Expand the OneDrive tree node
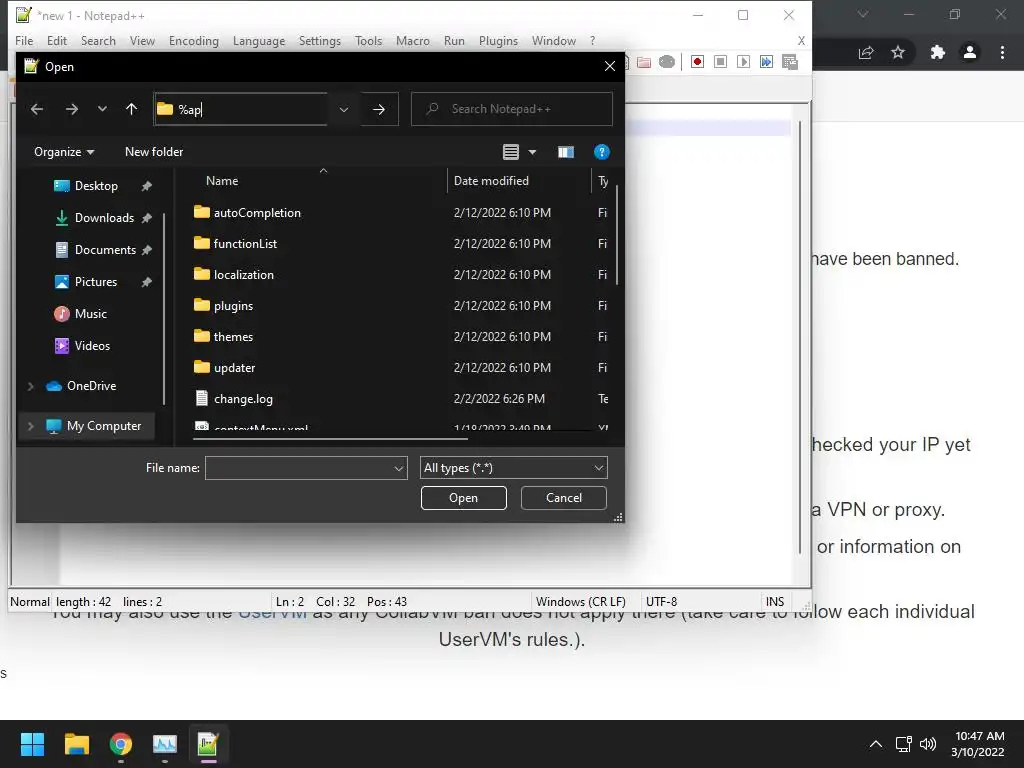This screenshot has height=768, width=1024. tap(30, 386)
